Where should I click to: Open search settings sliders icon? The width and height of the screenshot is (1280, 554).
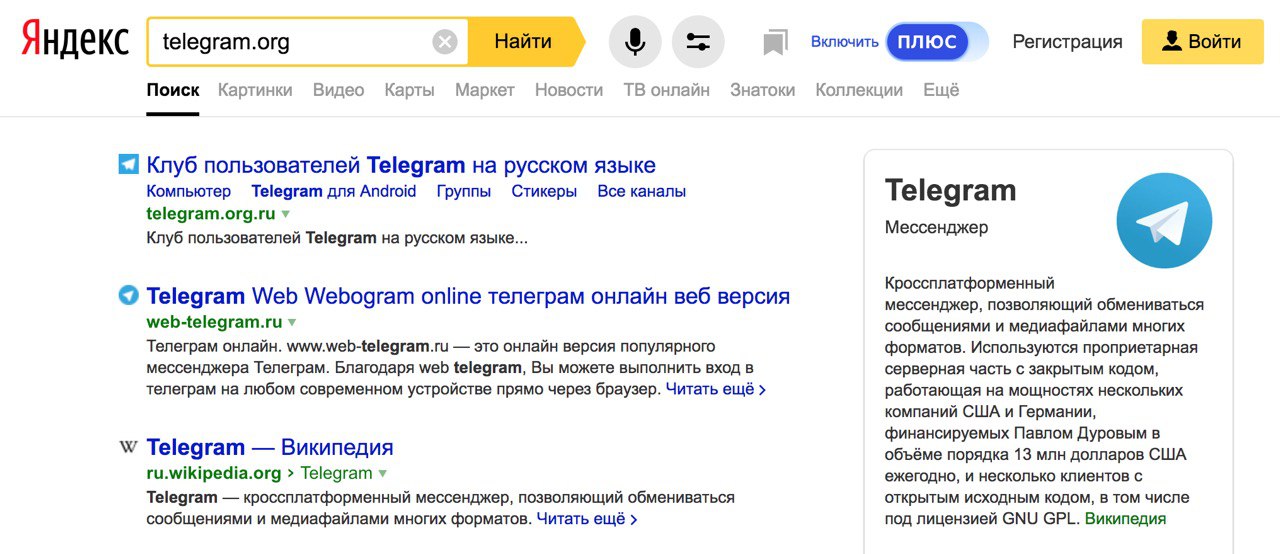click(698, 42)
